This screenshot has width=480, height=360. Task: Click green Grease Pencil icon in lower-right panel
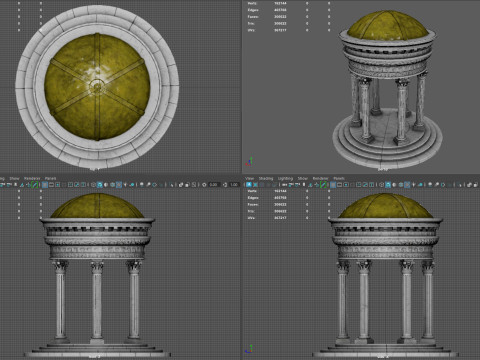[323, 184]
